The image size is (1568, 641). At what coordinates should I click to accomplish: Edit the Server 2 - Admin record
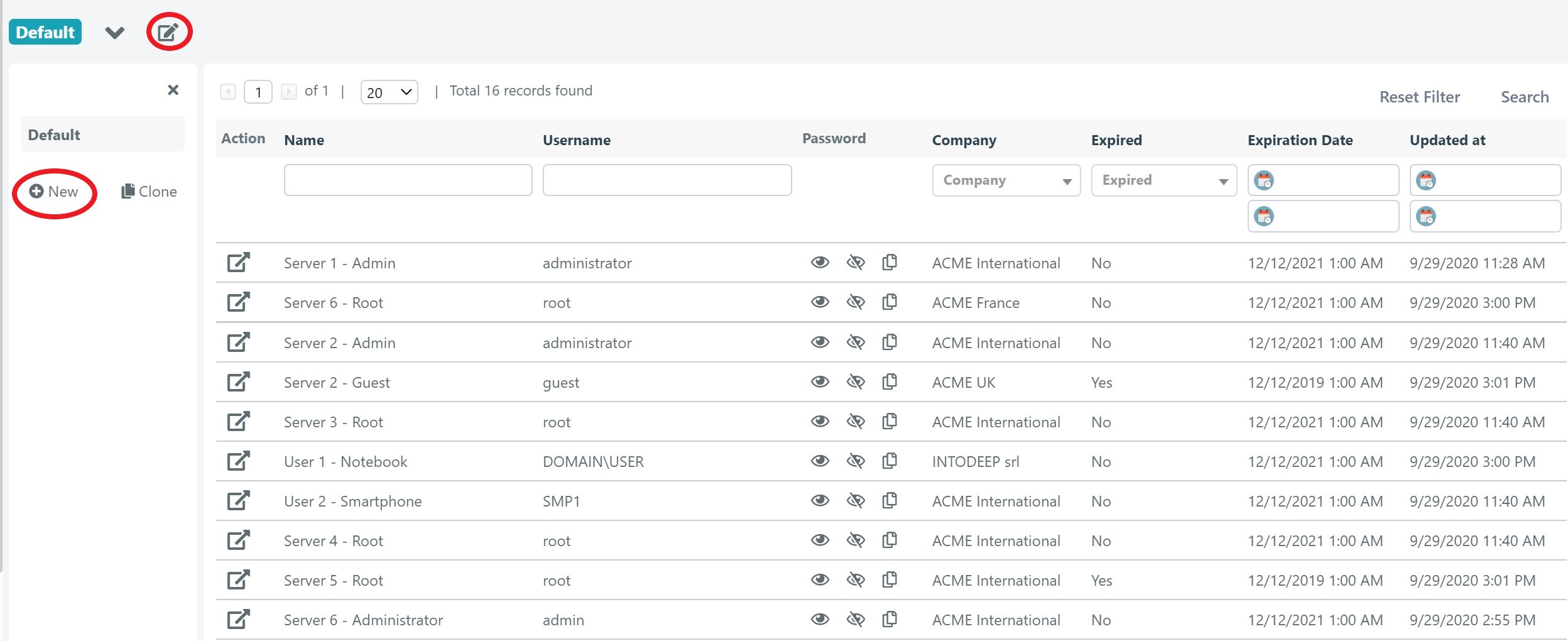(x=238, y=342)
